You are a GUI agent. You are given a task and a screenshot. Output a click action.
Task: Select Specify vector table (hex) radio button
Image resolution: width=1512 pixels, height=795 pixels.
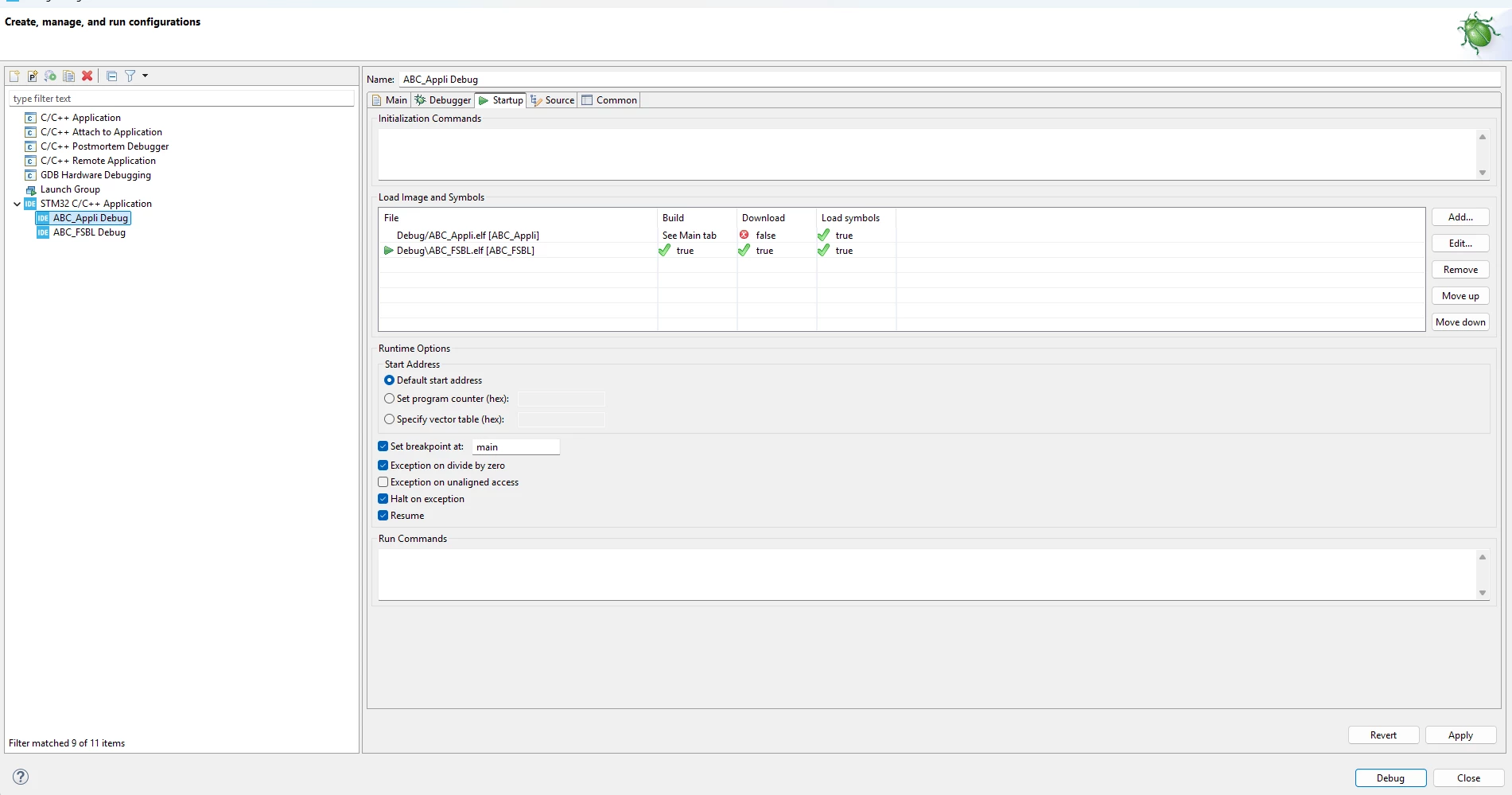pyautogui.click(x=390, y=419)
